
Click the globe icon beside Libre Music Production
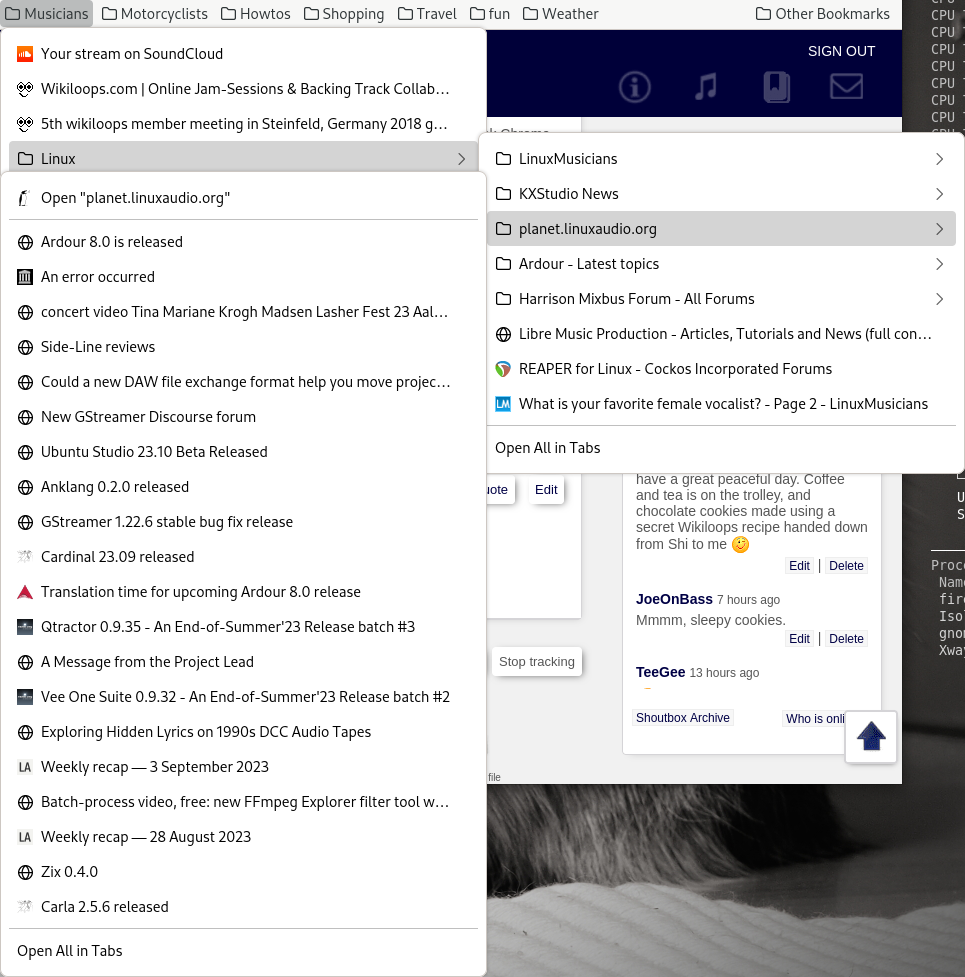pyautogui.click(x=503, y=334)
